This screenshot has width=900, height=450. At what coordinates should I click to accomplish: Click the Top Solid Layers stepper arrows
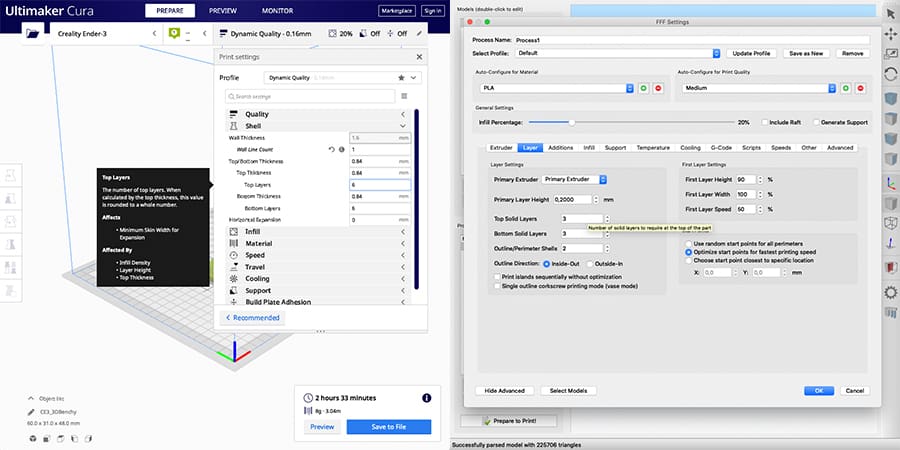607,219
